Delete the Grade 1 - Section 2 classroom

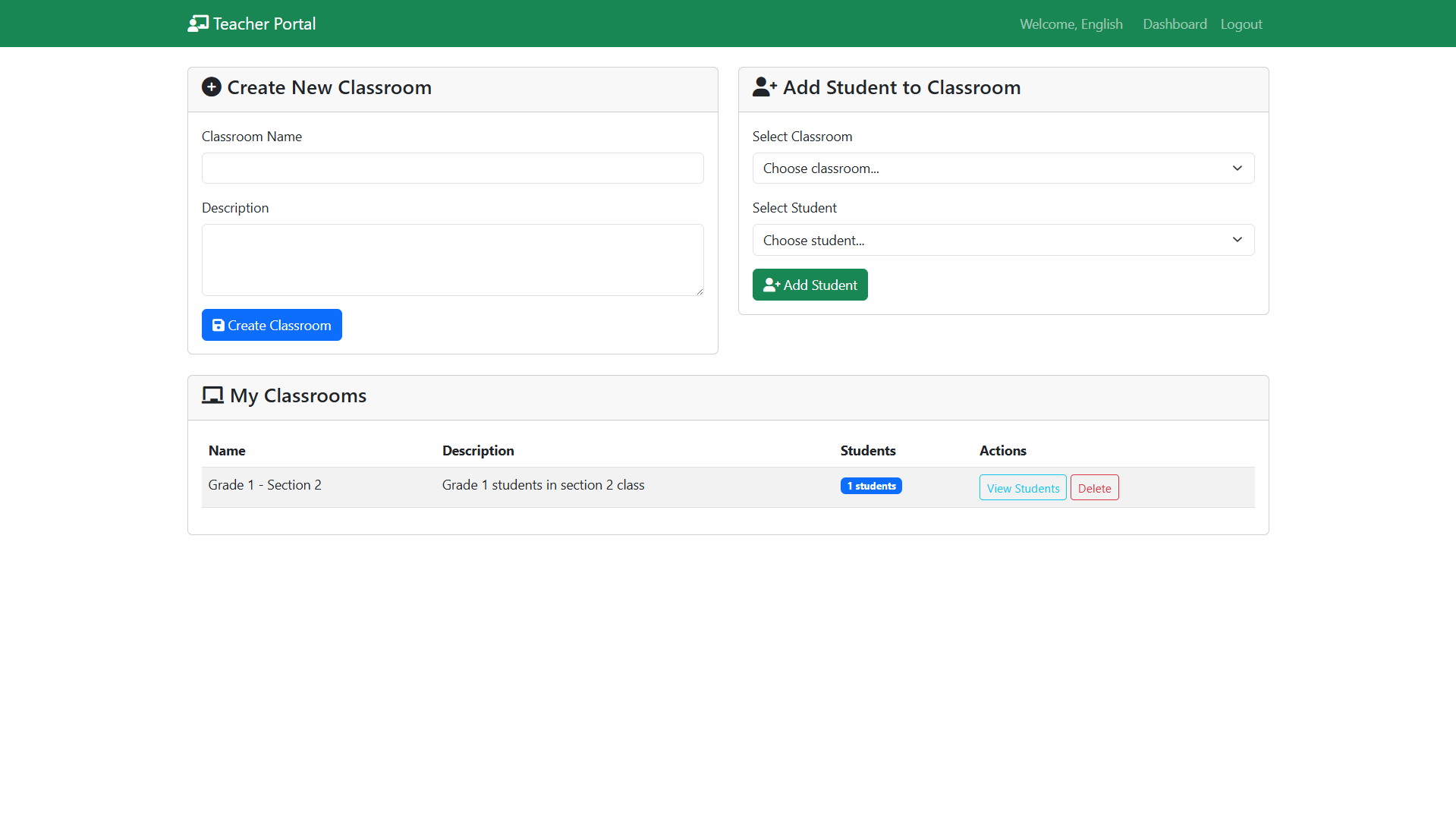tap(1094, 488)
